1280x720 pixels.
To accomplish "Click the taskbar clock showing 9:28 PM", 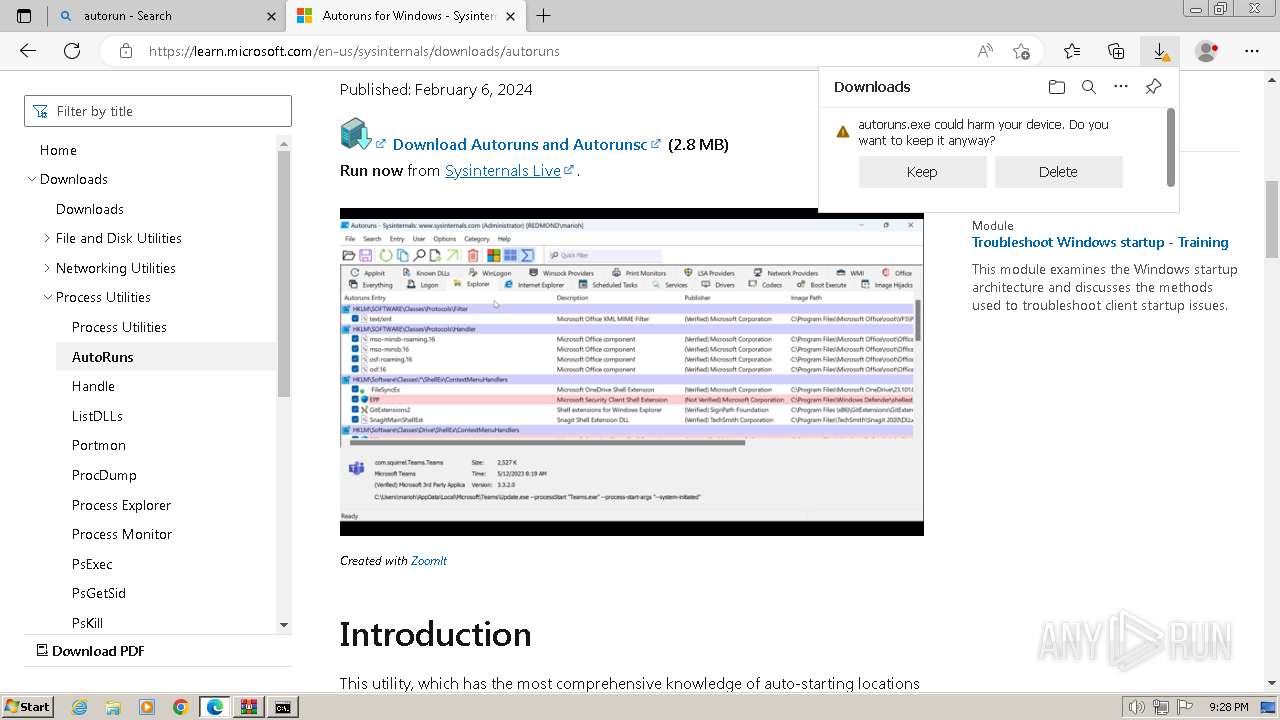I will (1228, 707).
